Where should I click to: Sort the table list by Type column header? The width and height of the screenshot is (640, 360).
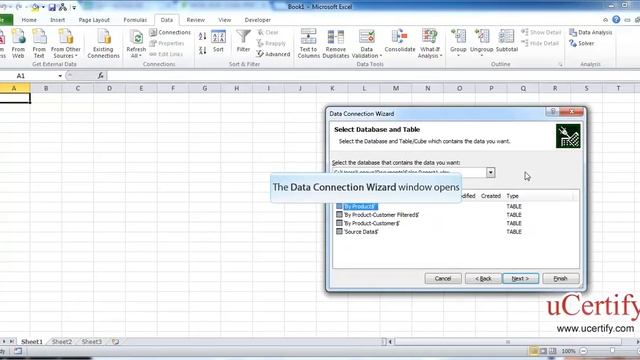[x=512, y=196]
